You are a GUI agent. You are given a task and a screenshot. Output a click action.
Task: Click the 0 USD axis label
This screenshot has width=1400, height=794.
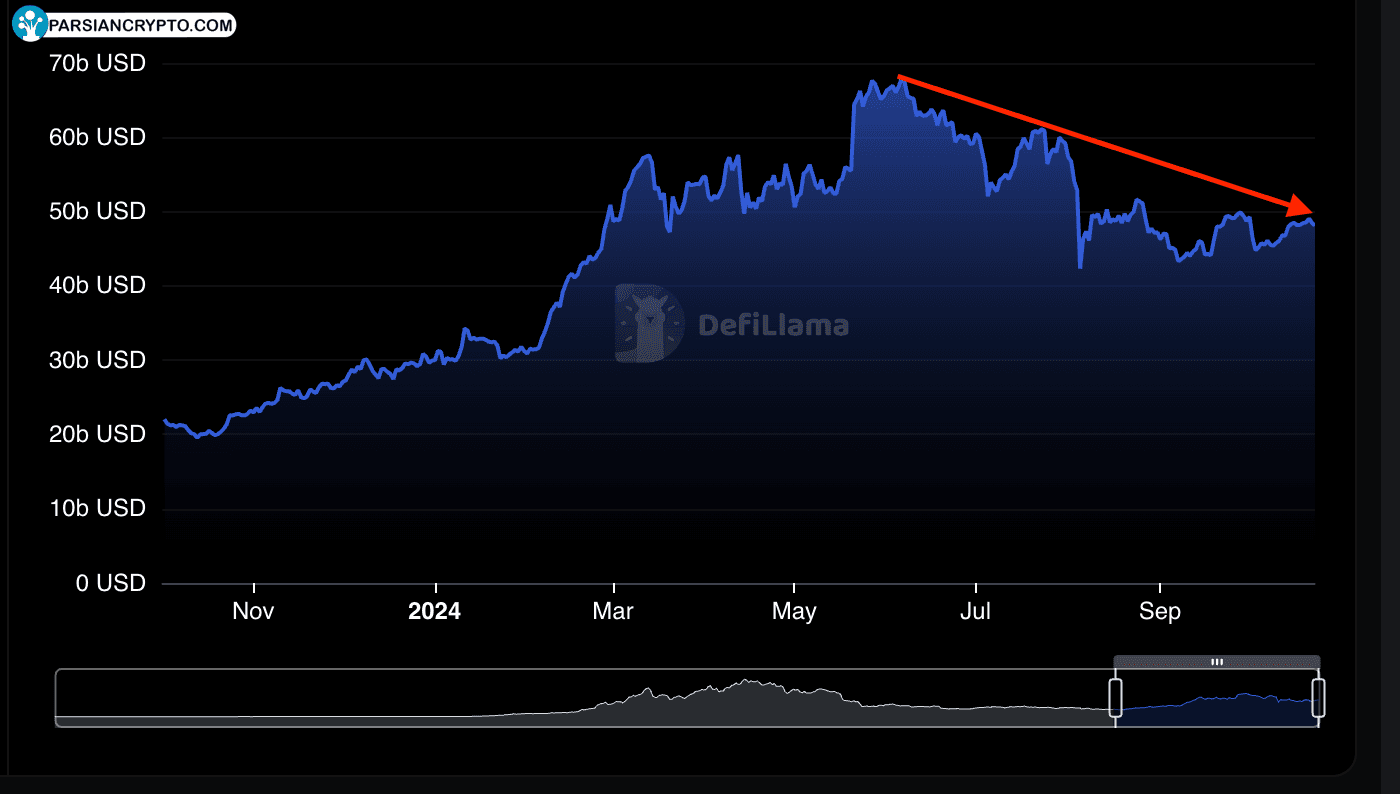click(111, 583)
